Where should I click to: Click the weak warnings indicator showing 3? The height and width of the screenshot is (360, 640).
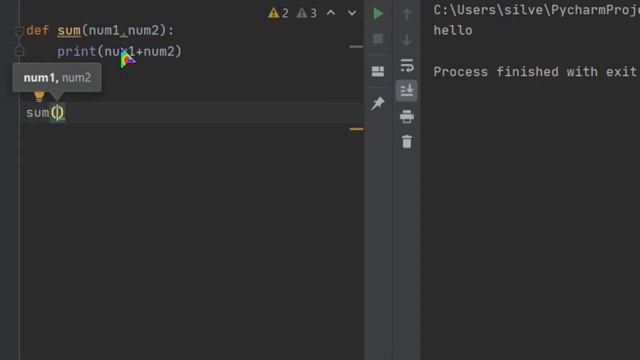pyautogui.click(x=307, y=13)
